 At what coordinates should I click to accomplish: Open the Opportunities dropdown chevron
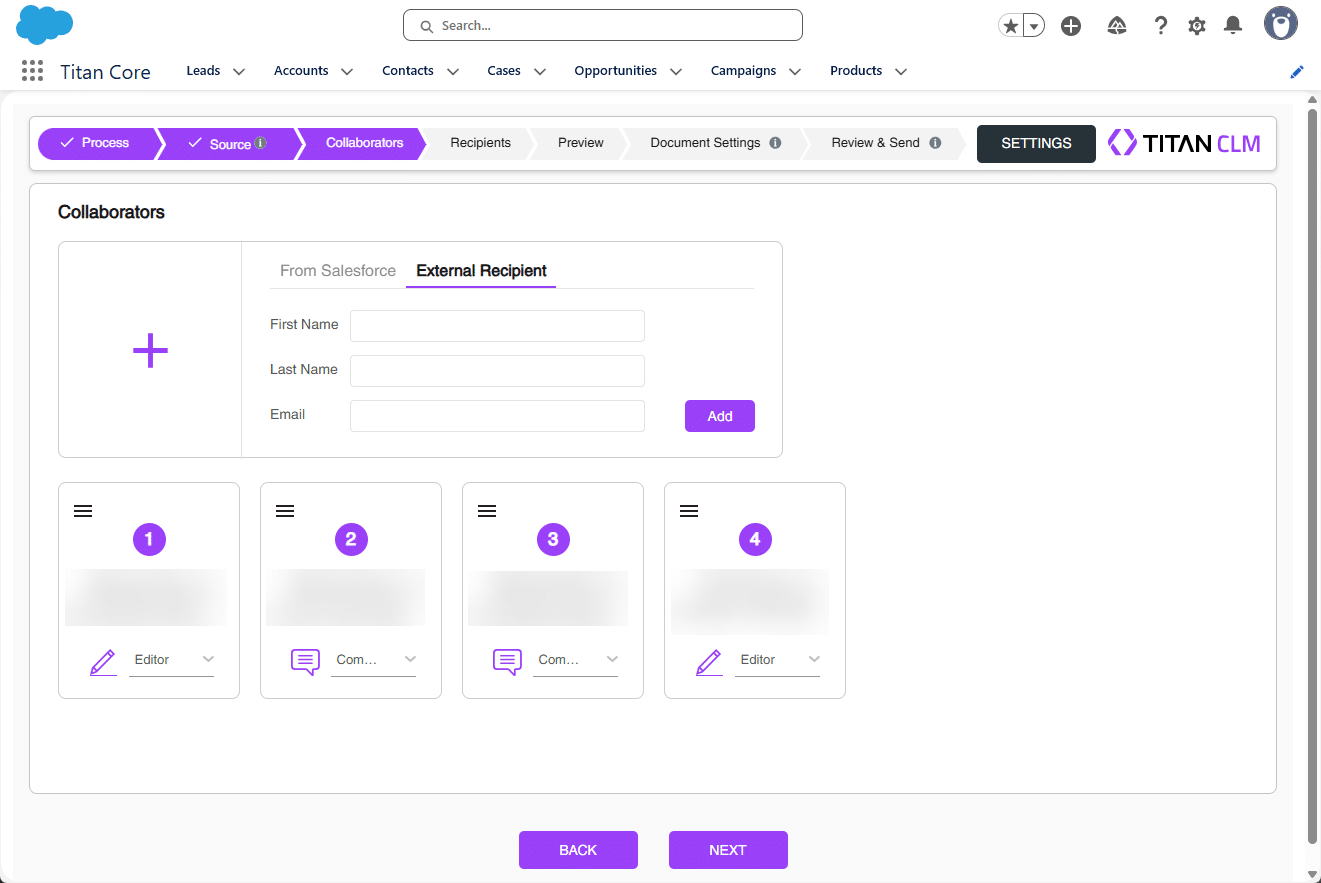pyautogui.click(x=676, y=71)
